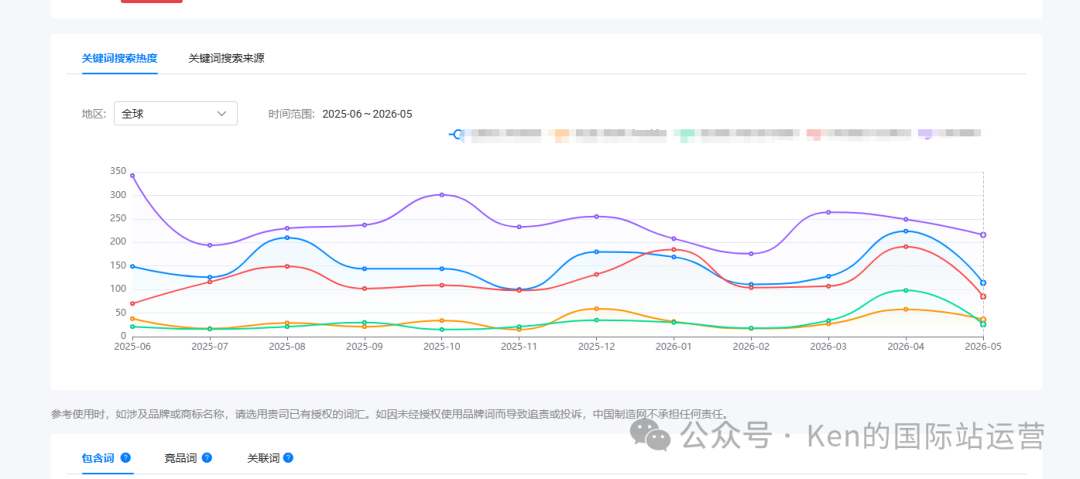The height and width of the screenshot is (479, 1080).
Task: Click the x-axis label 2026-03
Action: [829, 347]
